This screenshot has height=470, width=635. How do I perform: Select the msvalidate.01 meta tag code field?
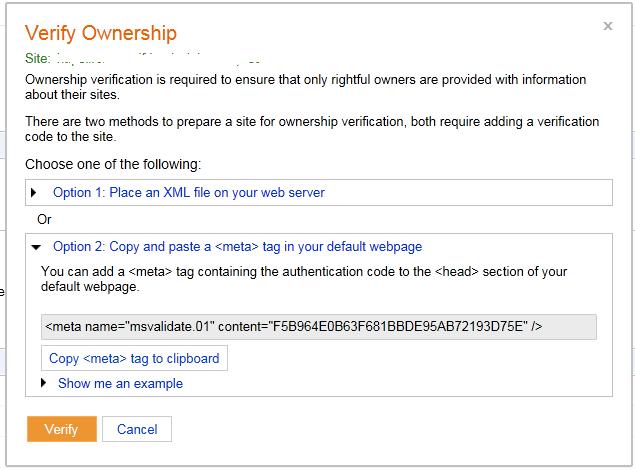(x=319, y=327)
